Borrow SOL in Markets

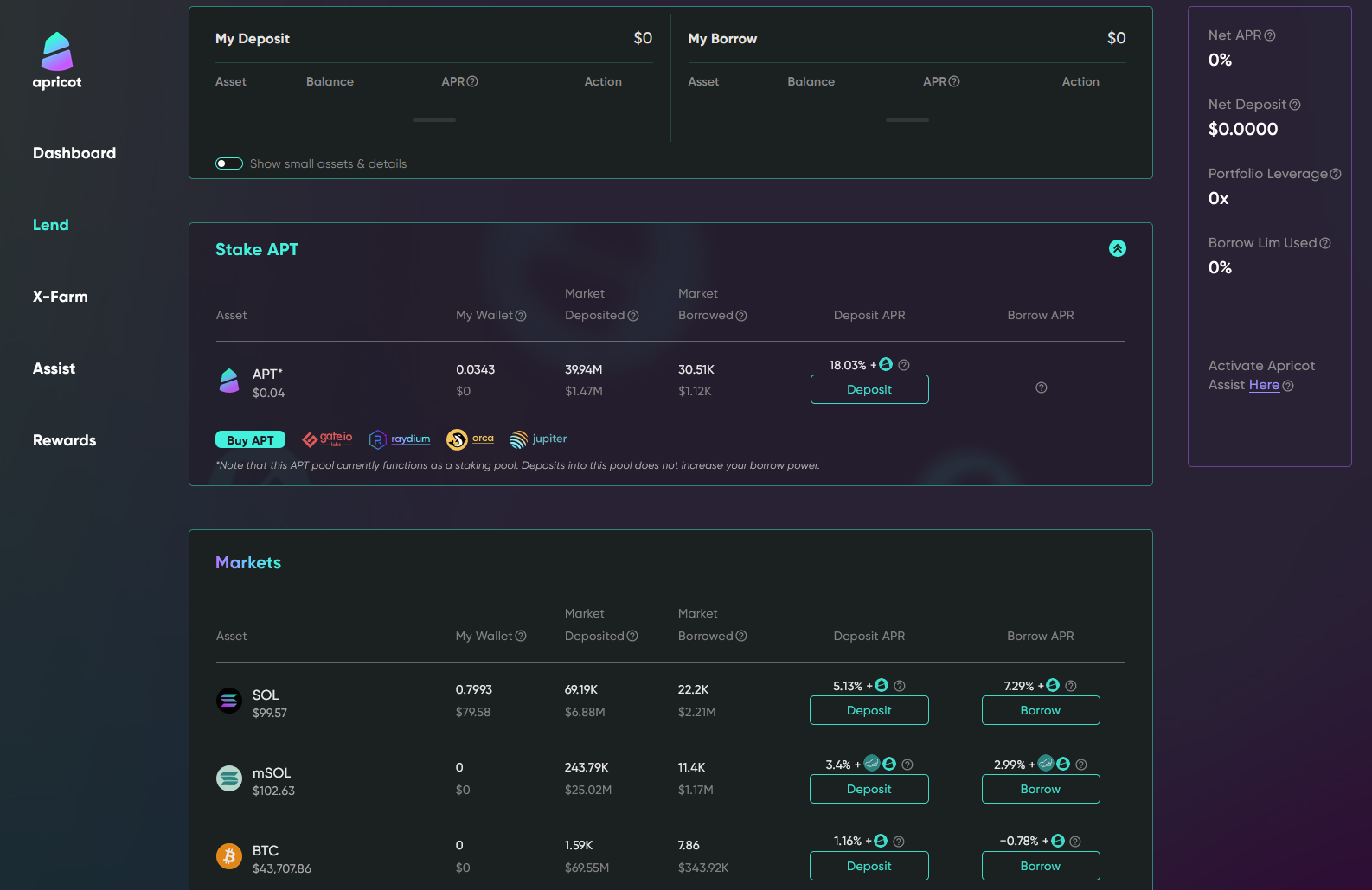point(1041,710)
